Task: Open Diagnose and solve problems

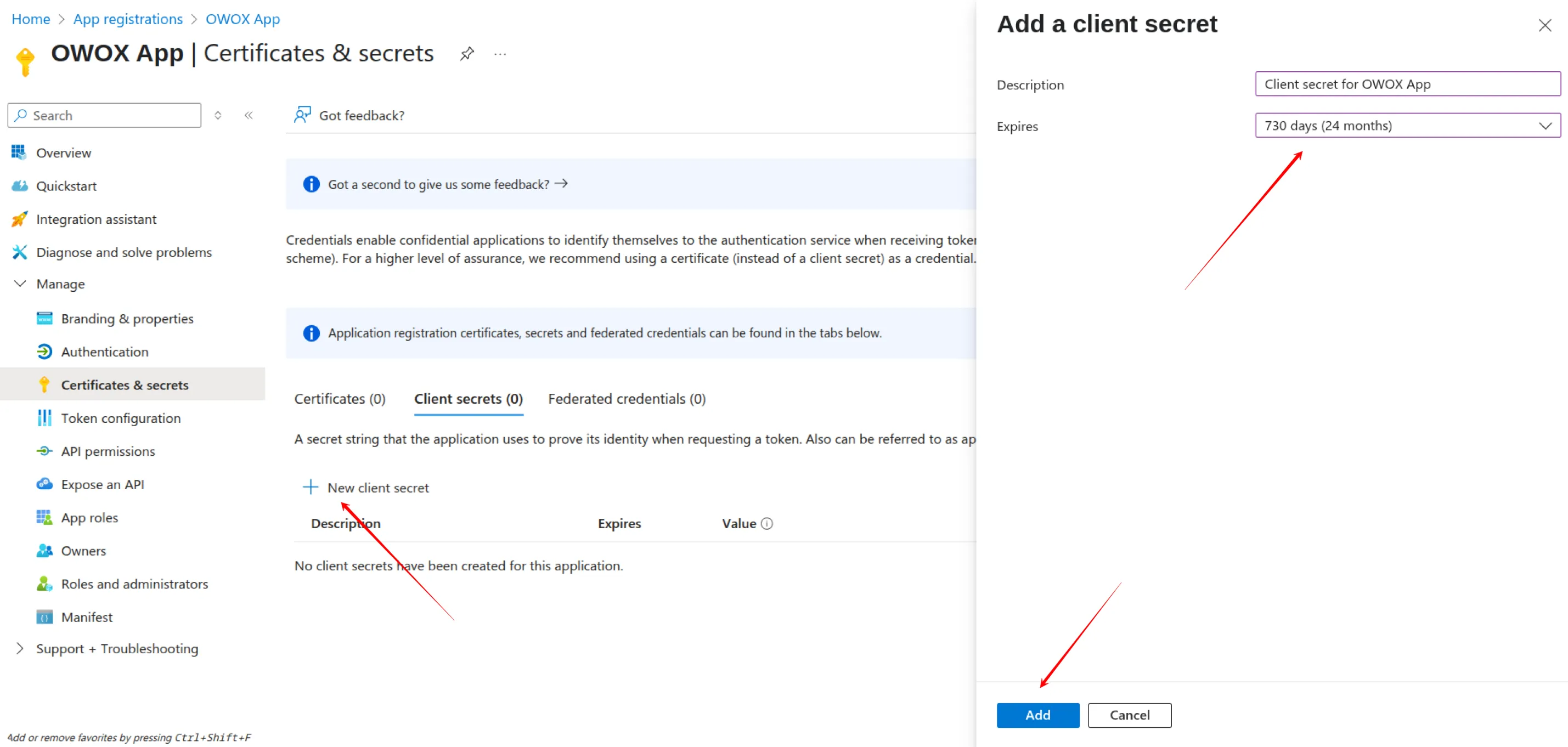Action: pos(124,252)
